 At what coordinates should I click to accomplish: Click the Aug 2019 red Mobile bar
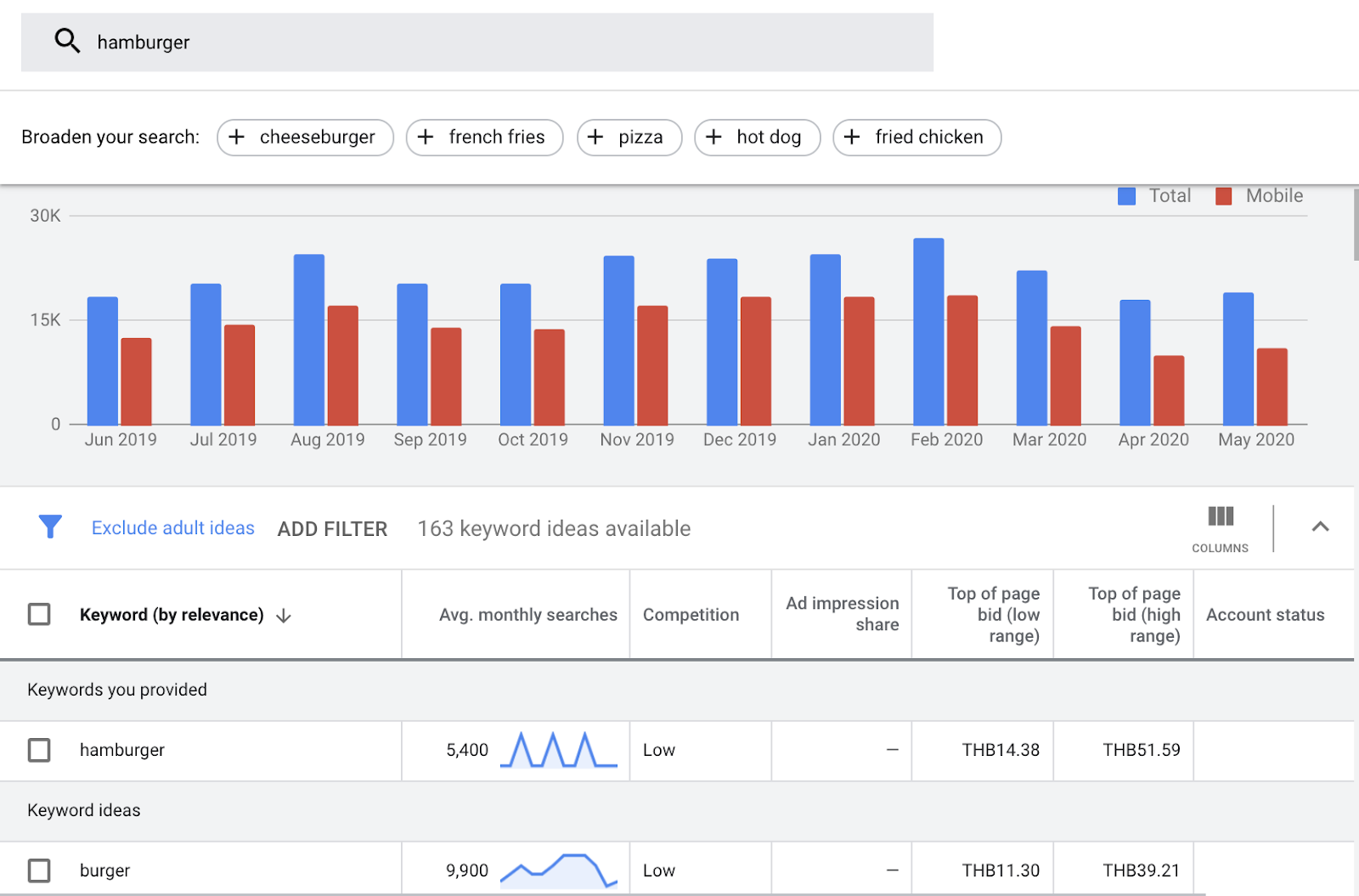tap(343, 365)
